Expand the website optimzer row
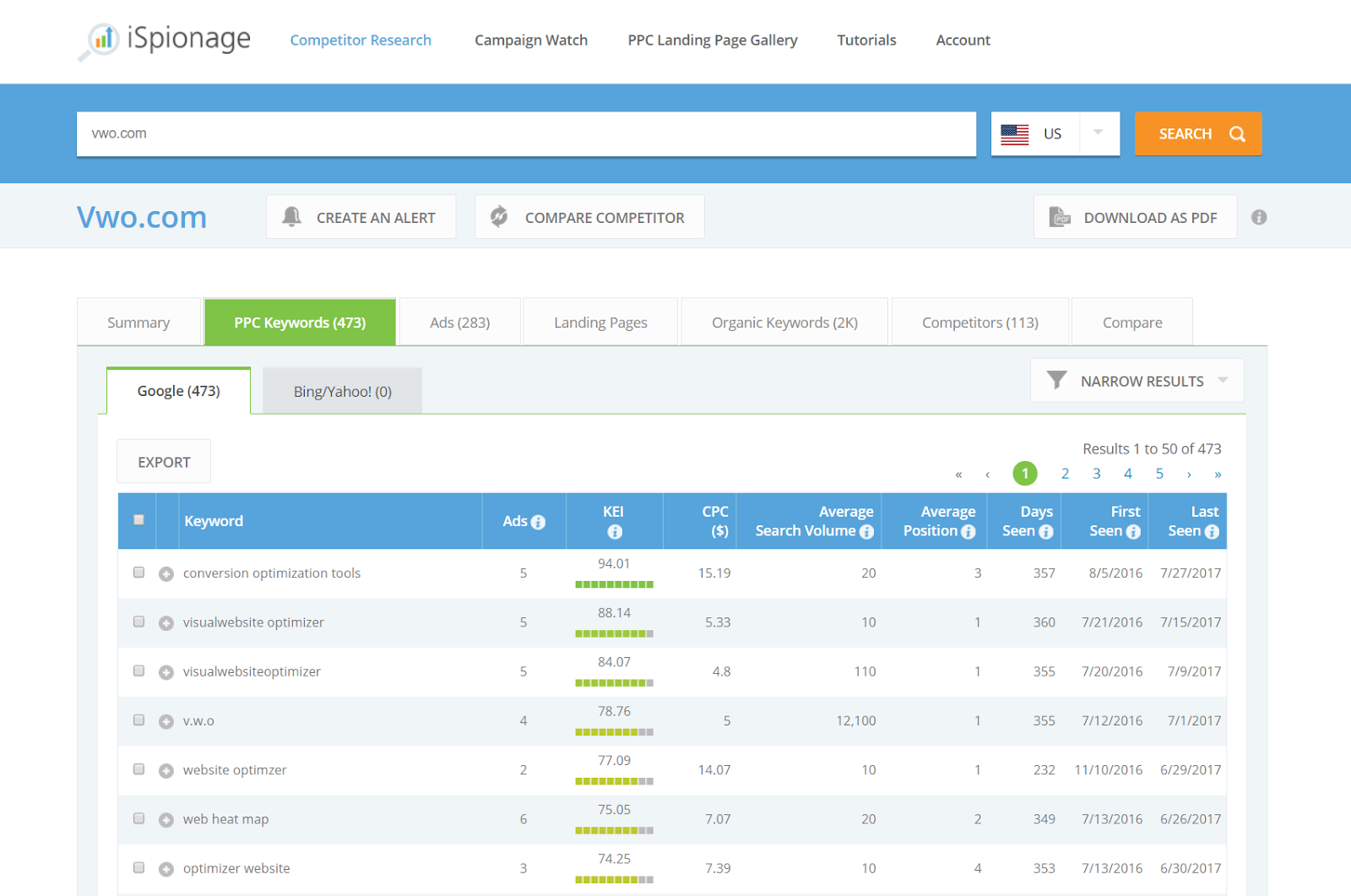This screenshot has width=1351, height=896. coord(166,771)
